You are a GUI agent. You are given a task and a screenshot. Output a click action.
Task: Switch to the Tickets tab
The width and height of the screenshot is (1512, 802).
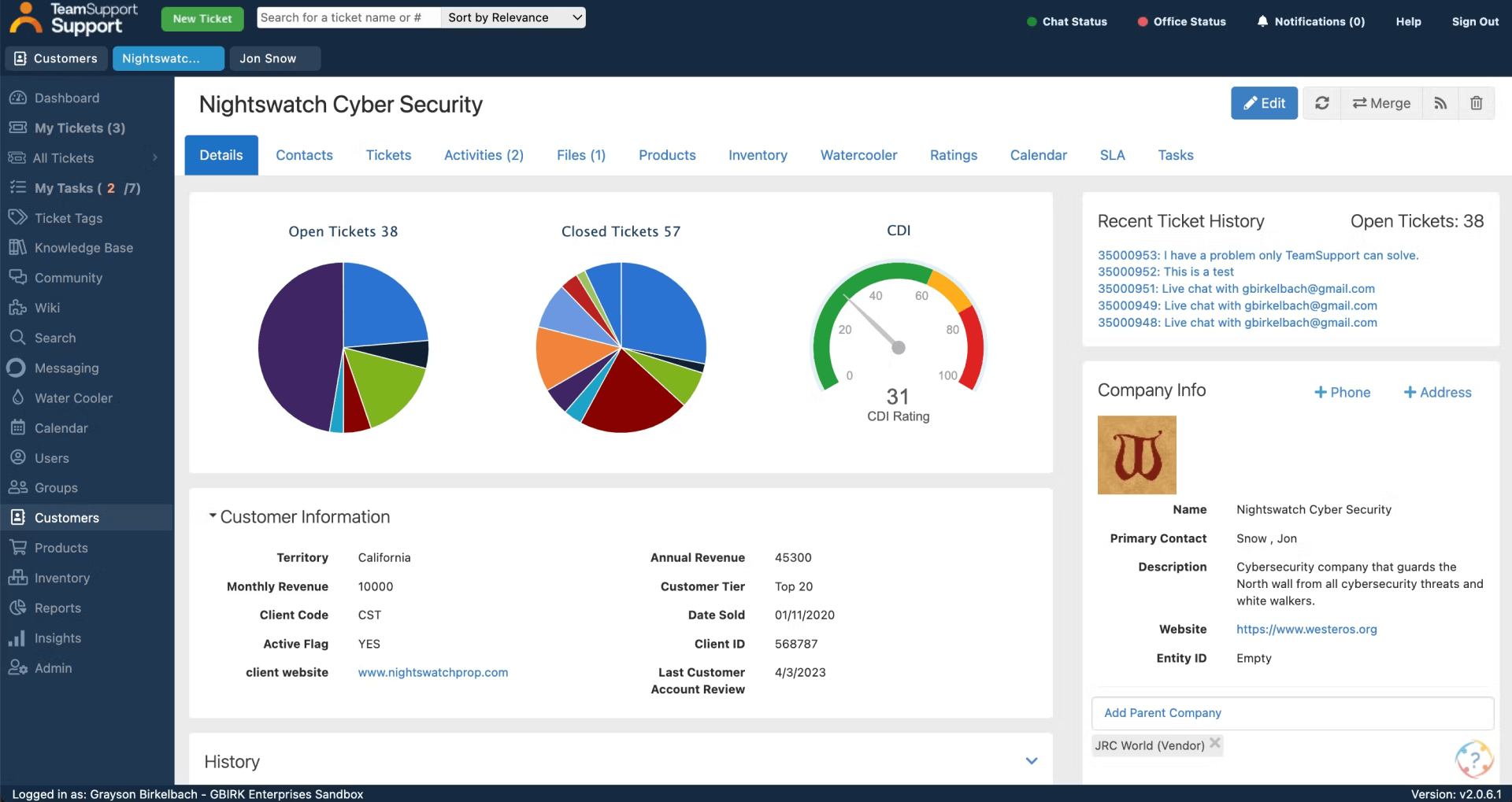388,155
